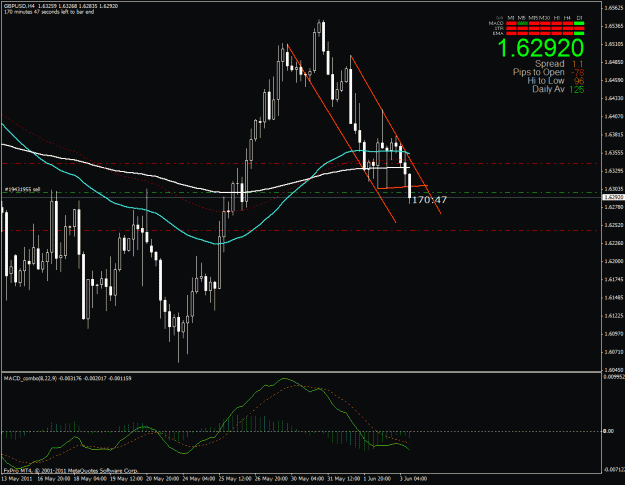This screenshot has height=485, width=625.
Task: Click the '1 Jun 20:00' date on time axis
Action: [377, 479]
